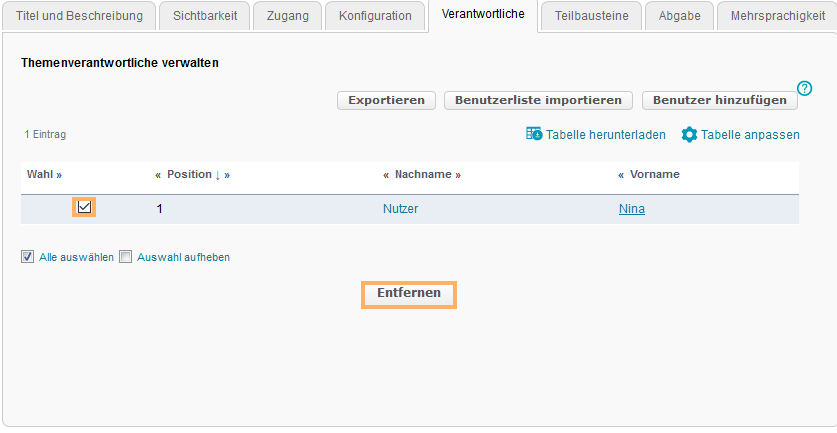Click Benutzerliste importieren button
The height and width of the screenshot is (433, 837).
pos(538,100)
